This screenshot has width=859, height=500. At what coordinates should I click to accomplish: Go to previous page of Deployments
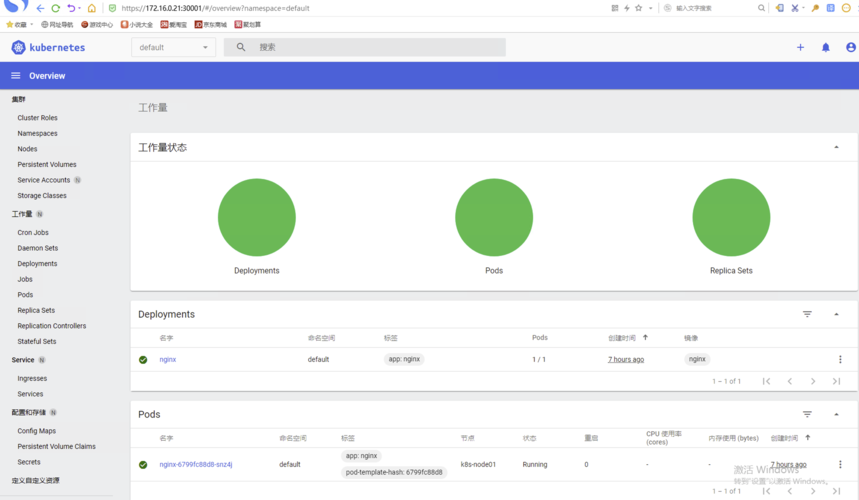(x=789, y=381)
